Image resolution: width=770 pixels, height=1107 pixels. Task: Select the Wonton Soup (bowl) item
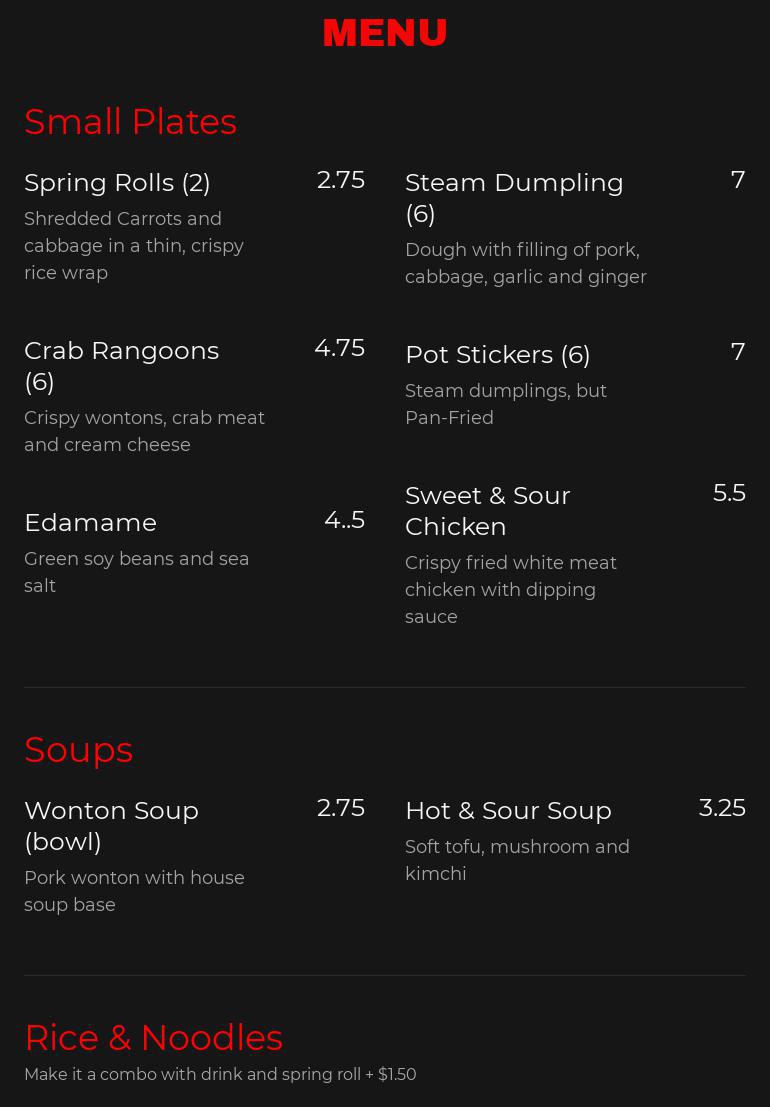[x=111, y=825]
